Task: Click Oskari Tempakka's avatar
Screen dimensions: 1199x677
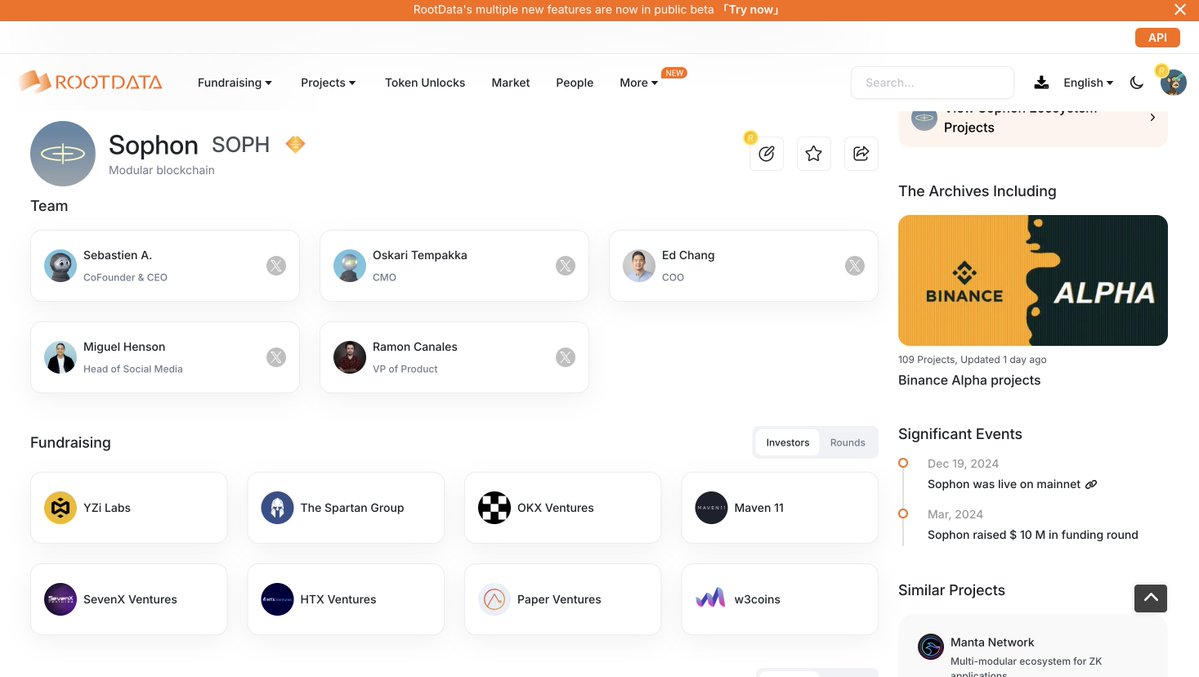Action: (x=349, y=265)
